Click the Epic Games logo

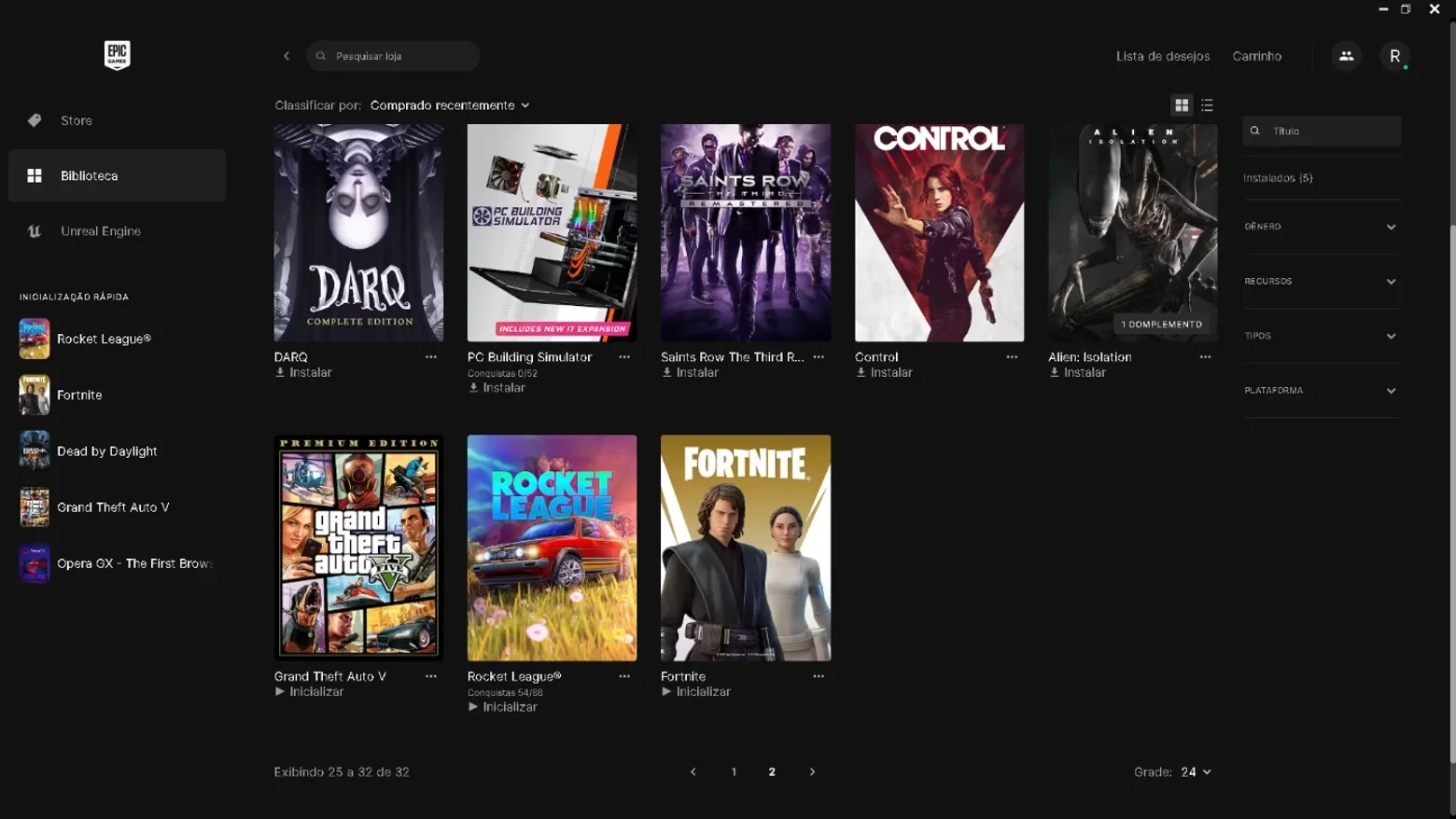[x=117, y=55]
